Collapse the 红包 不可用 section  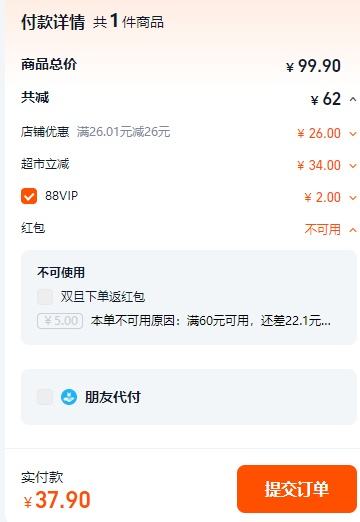(x=353, y=230)
